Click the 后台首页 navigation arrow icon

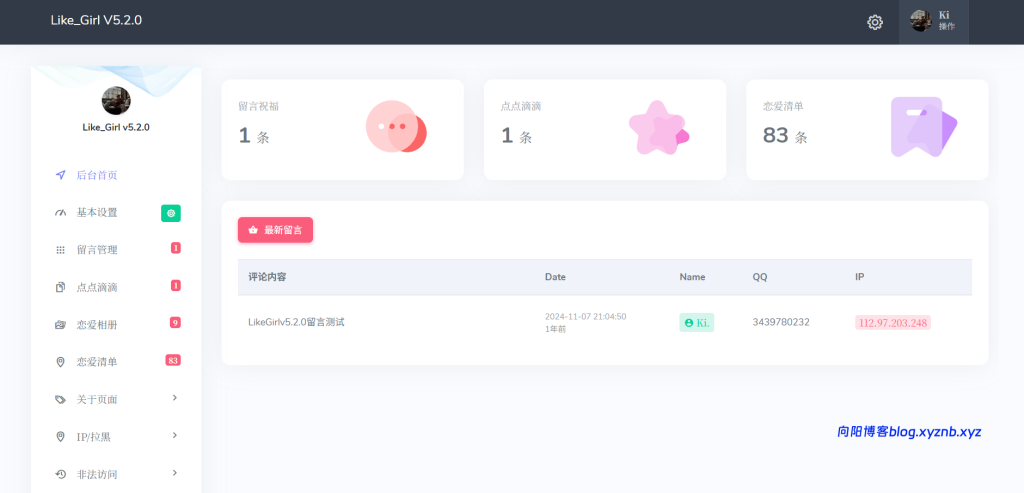tap(61, 175)
